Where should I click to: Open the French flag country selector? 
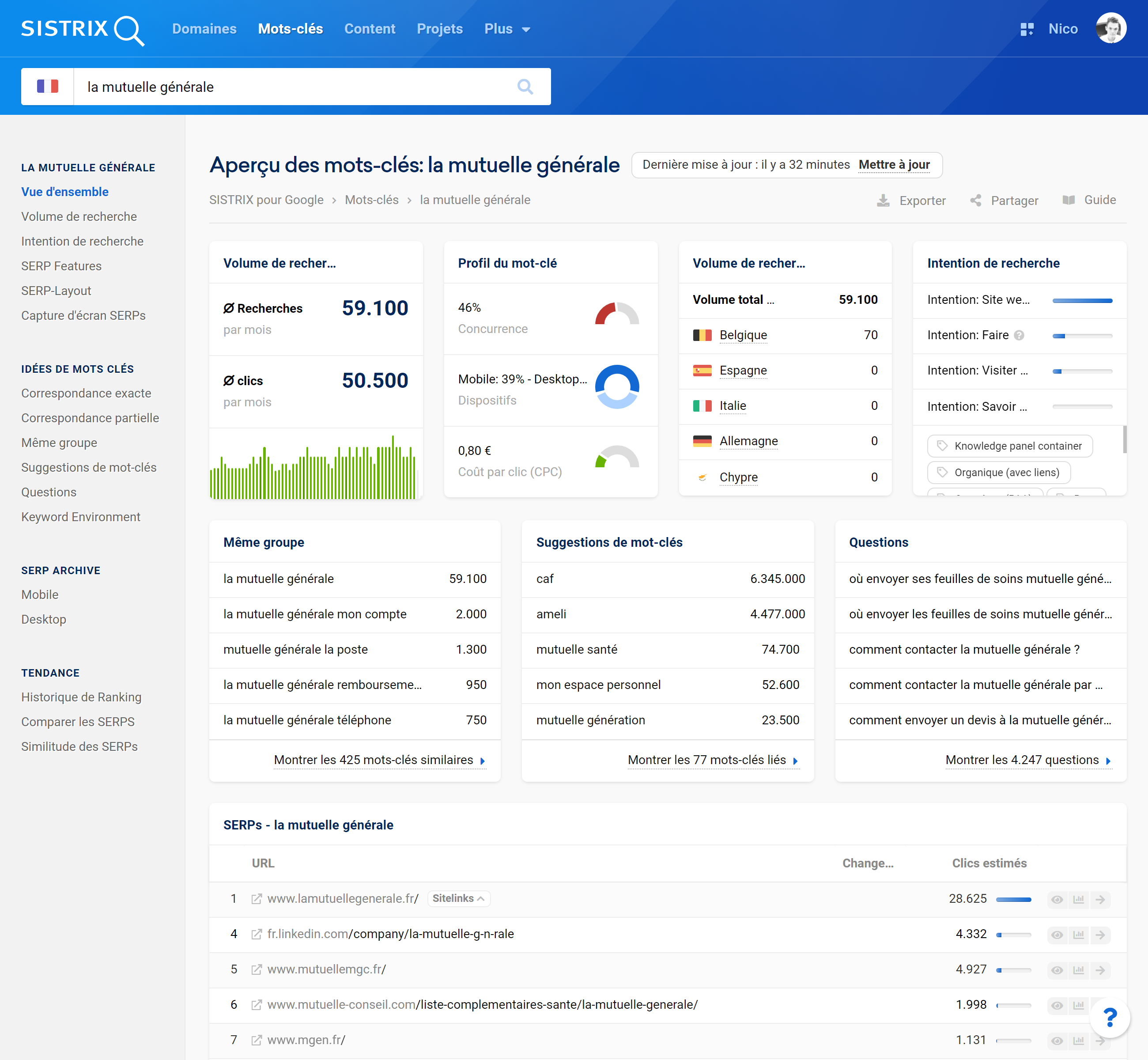click(x=48, y=87)
